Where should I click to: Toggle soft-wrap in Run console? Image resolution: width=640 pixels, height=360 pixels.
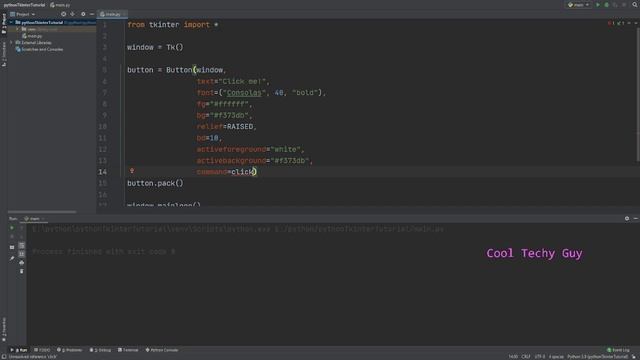pyautogui.click(x=22, y=246)
